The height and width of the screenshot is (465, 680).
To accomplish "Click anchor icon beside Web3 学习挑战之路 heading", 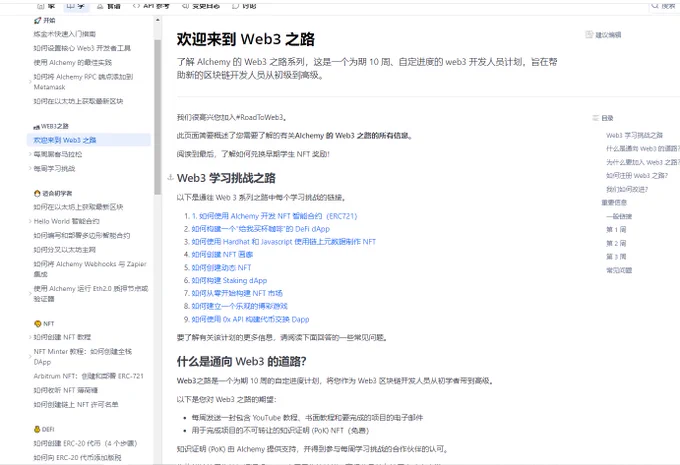I will pos(170,177).
